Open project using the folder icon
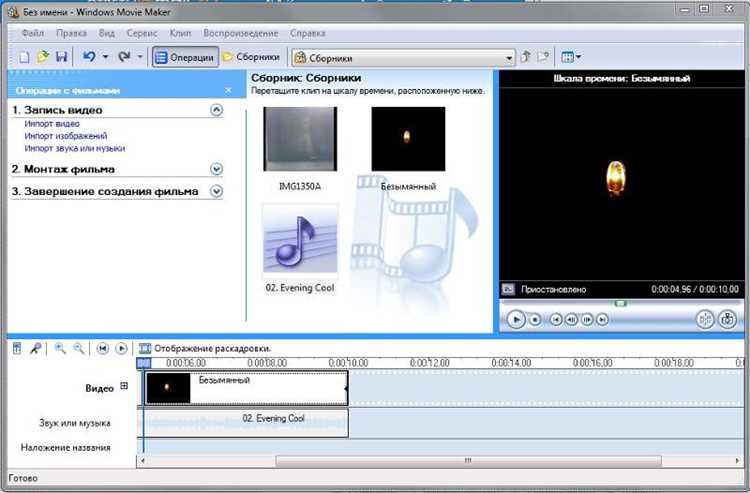Image resolution: width=750 pixels, height=493 pixels. pos(43,57)
